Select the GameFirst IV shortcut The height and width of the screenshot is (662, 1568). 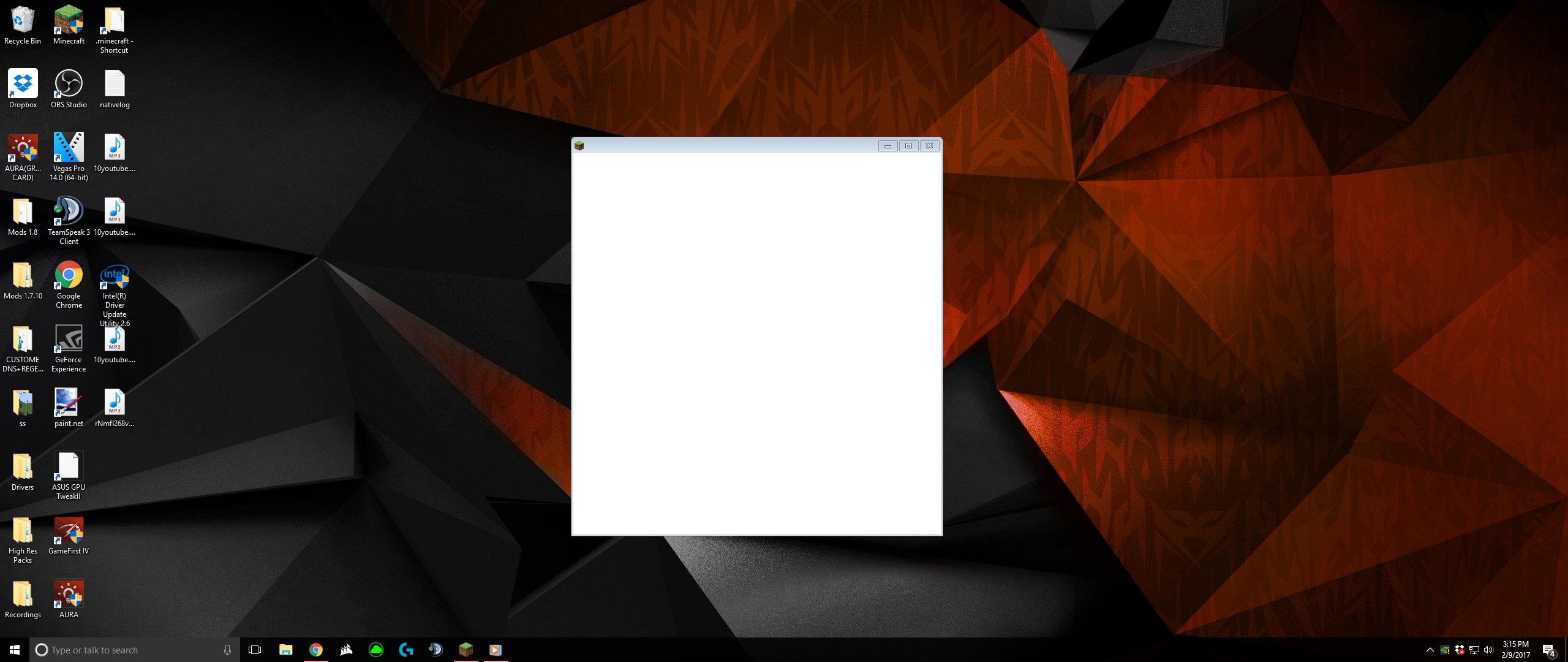[x=69, y=531]
